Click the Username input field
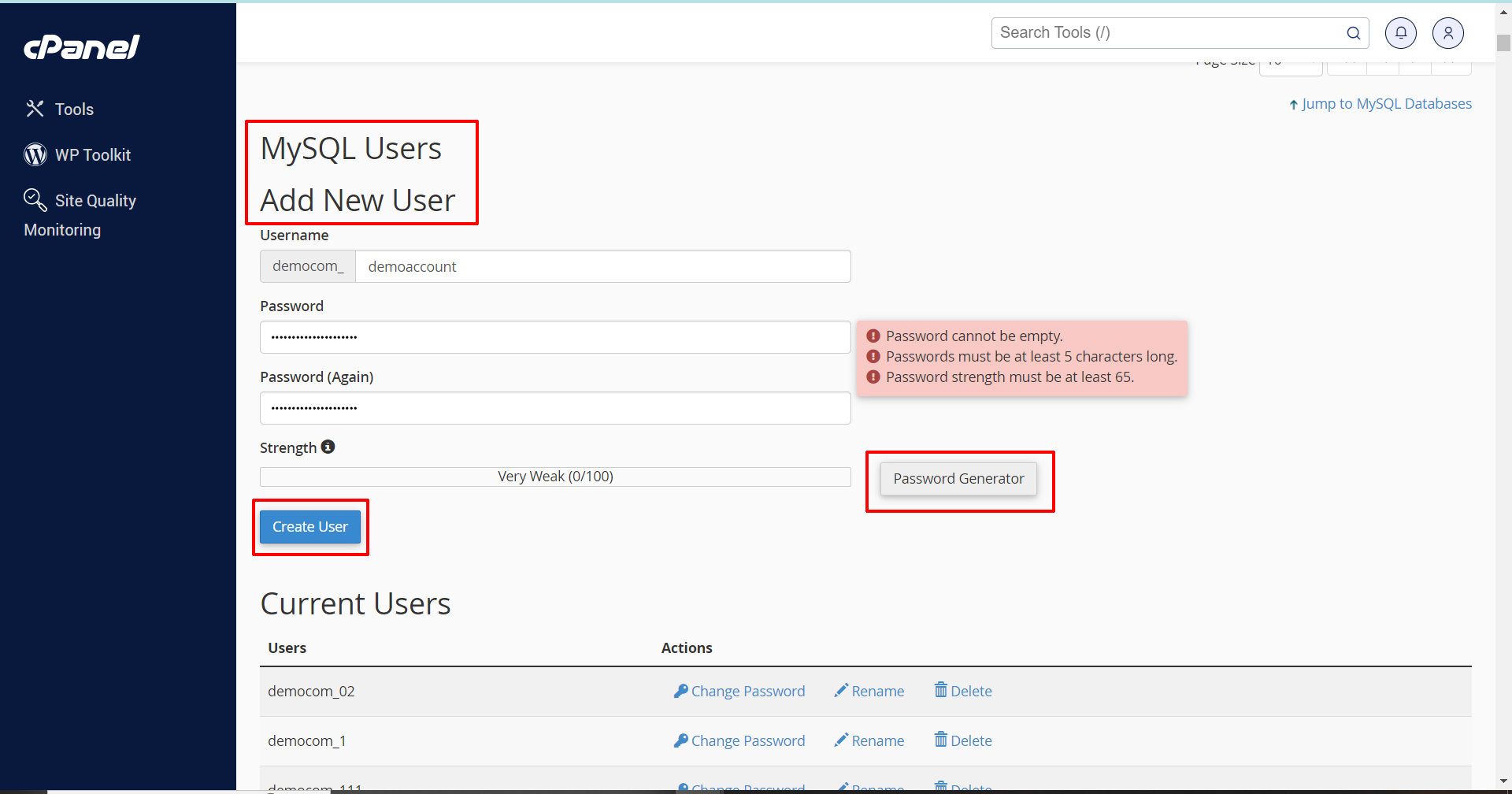 [x=602, y=266]
